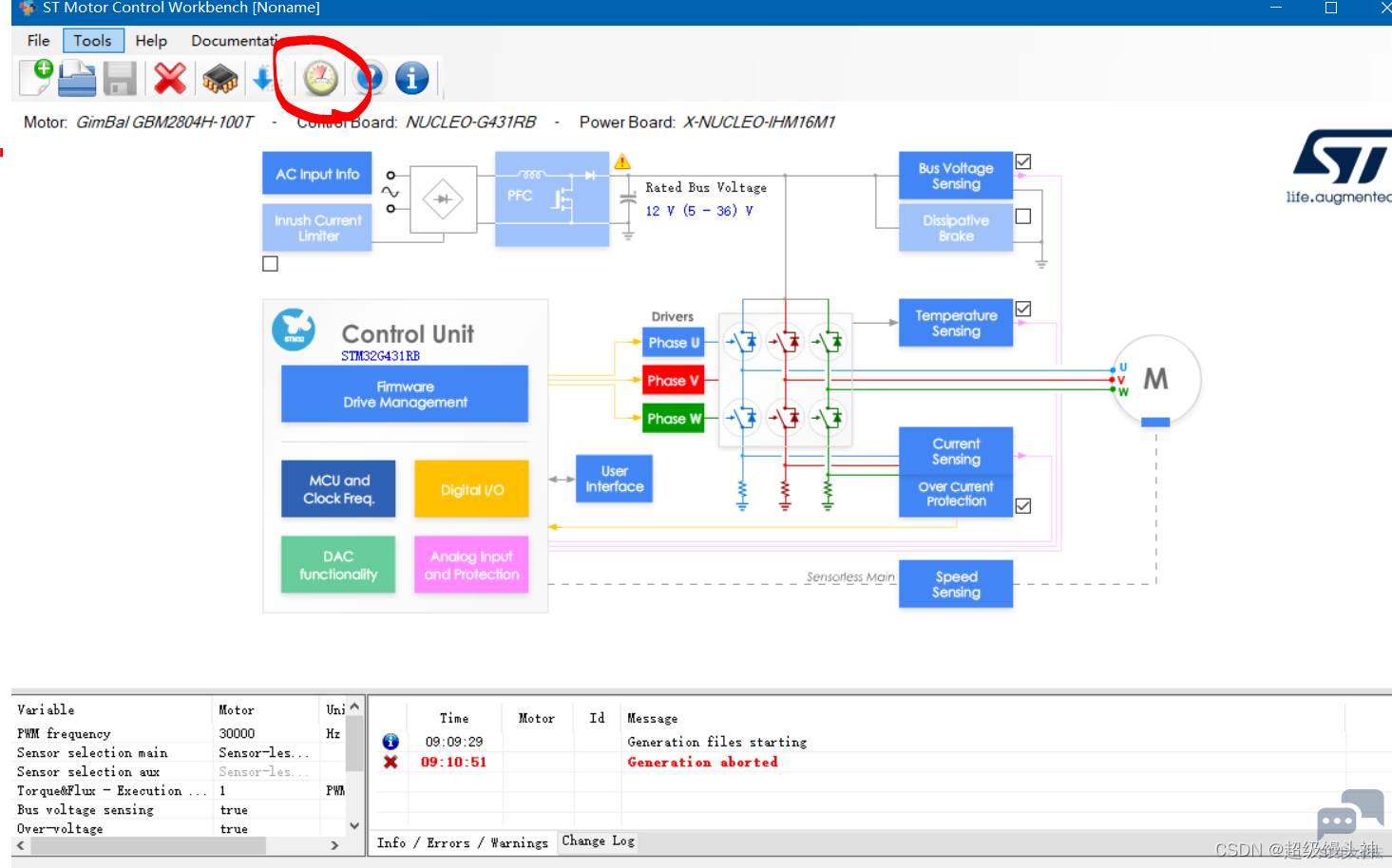Click the red X toolbar icon
Image resolution: width=1392 pixels, height=868 pixels.
(x=170, y=78)
